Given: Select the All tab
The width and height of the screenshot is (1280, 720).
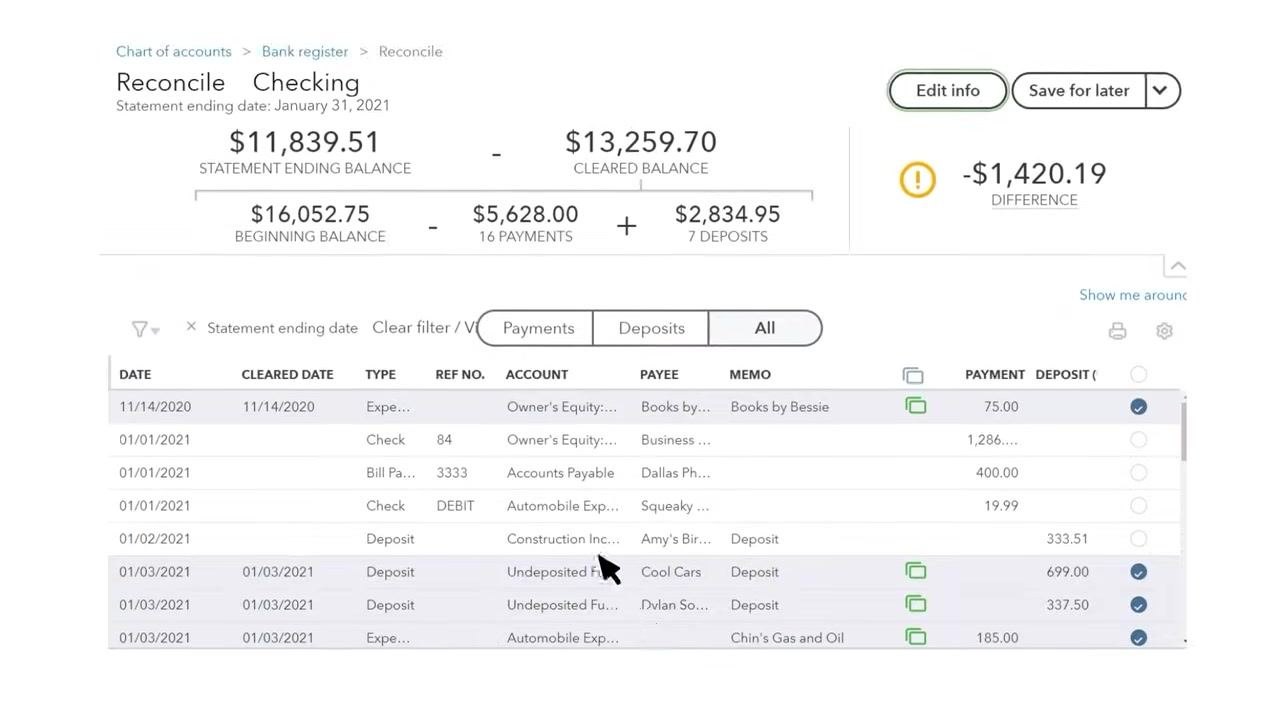Looking at the screenshot, I should (x=765, y=328).
